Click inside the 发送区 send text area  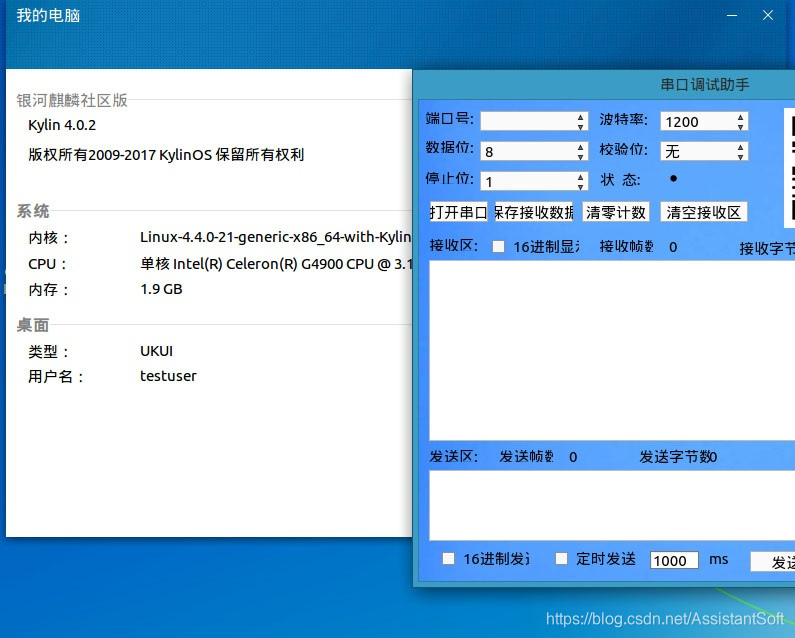[612, 505]
